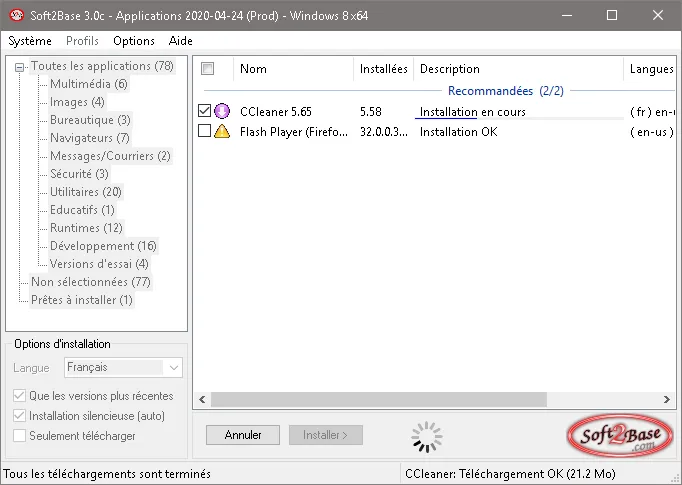Click the Installer > button
682x485 pixels.
tap(326, 435)
